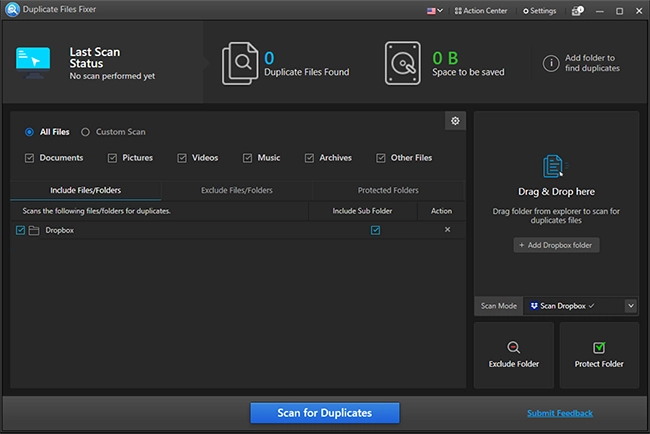The image size is (650, 434).
Task: Select the Custom Scan radio button
Action: coord(85,132)
